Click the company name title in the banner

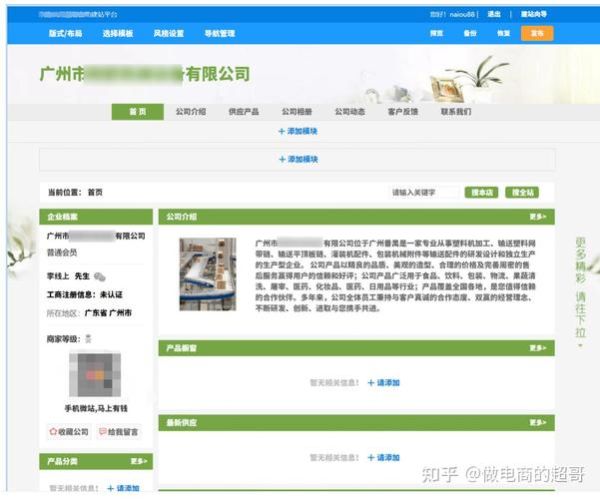[145, 74]
